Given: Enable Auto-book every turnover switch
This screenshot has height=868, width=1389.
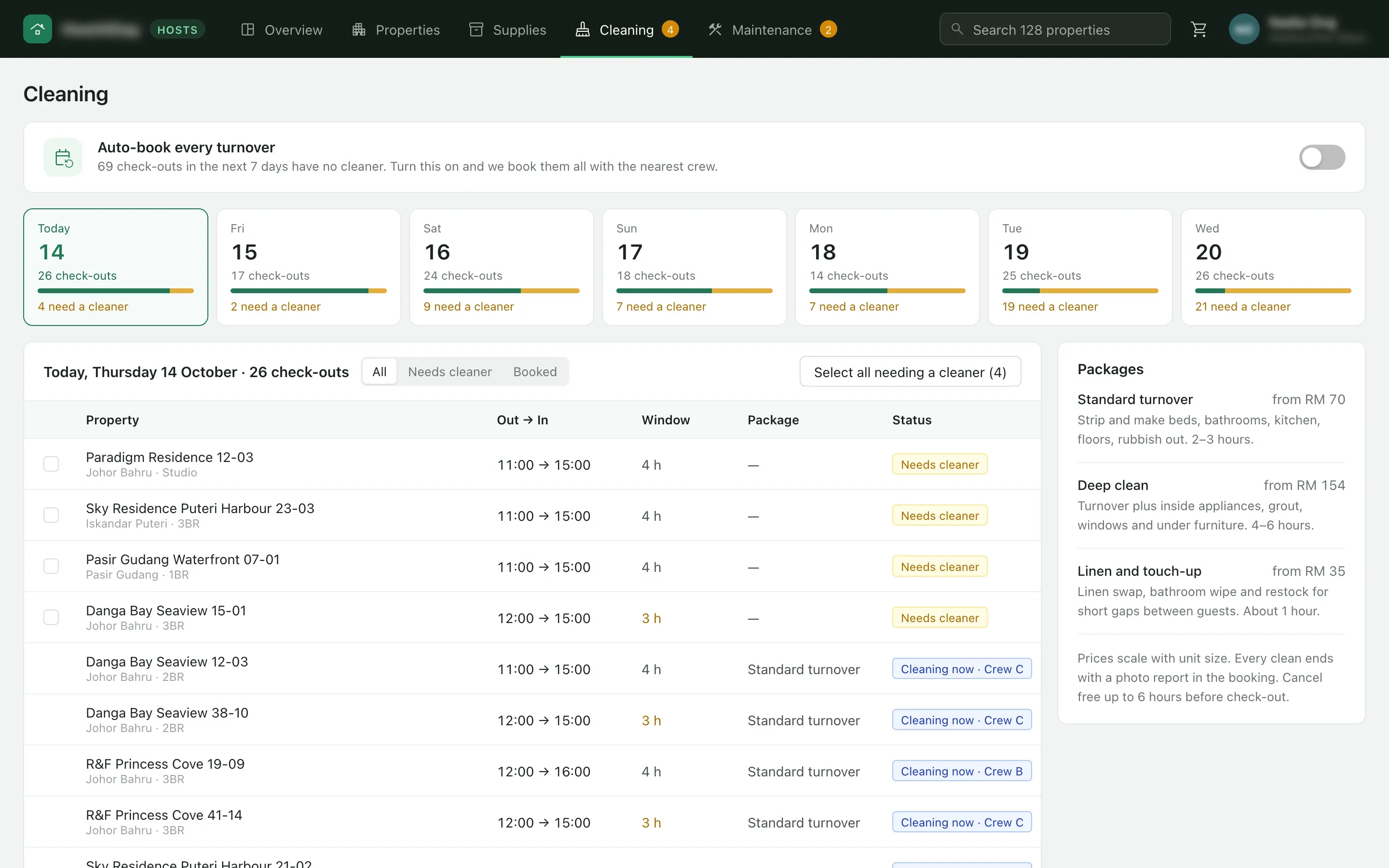Looking at the screenshot, I should pos(1322,157).
